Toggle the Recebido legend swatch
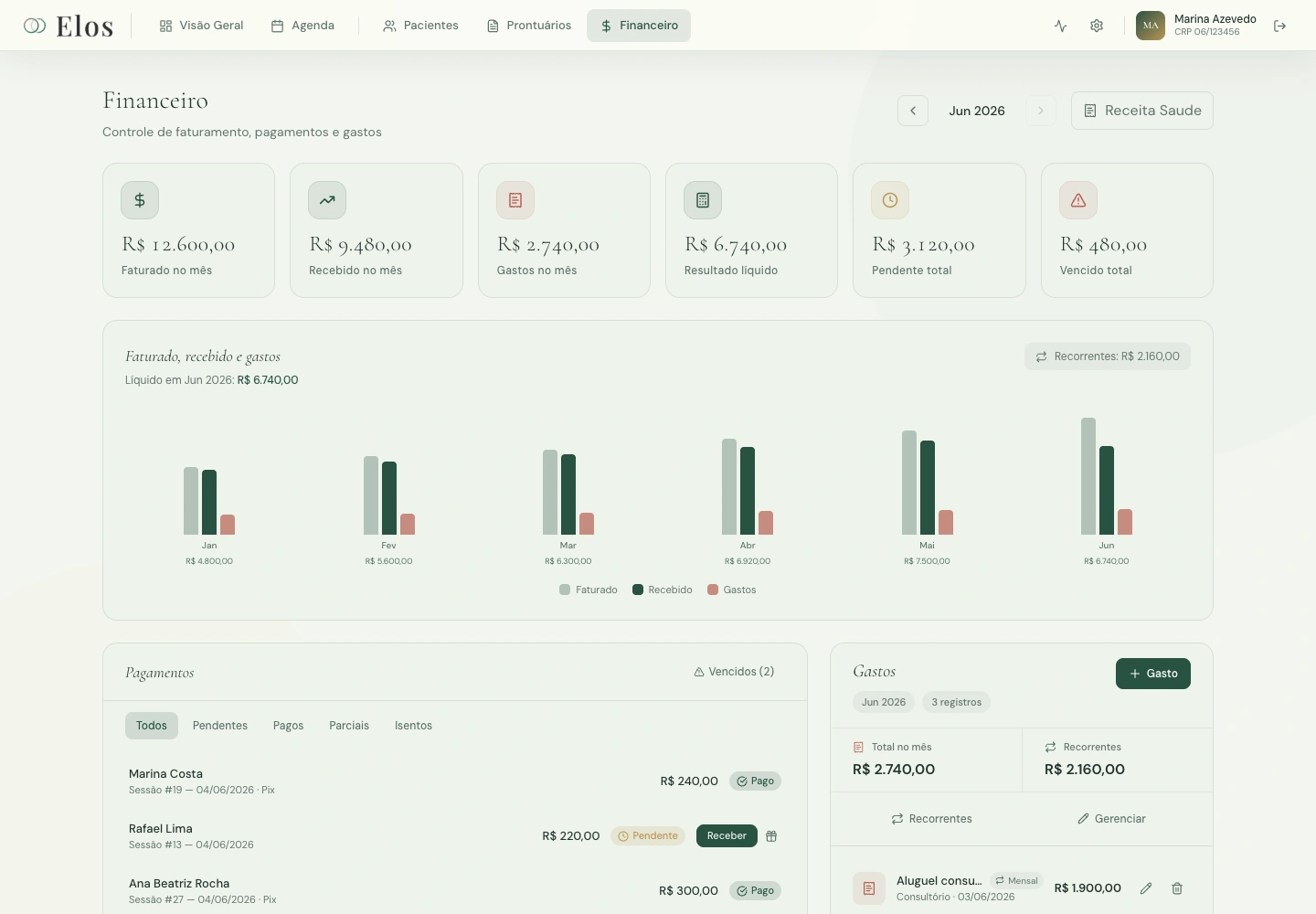 point(638,590)
